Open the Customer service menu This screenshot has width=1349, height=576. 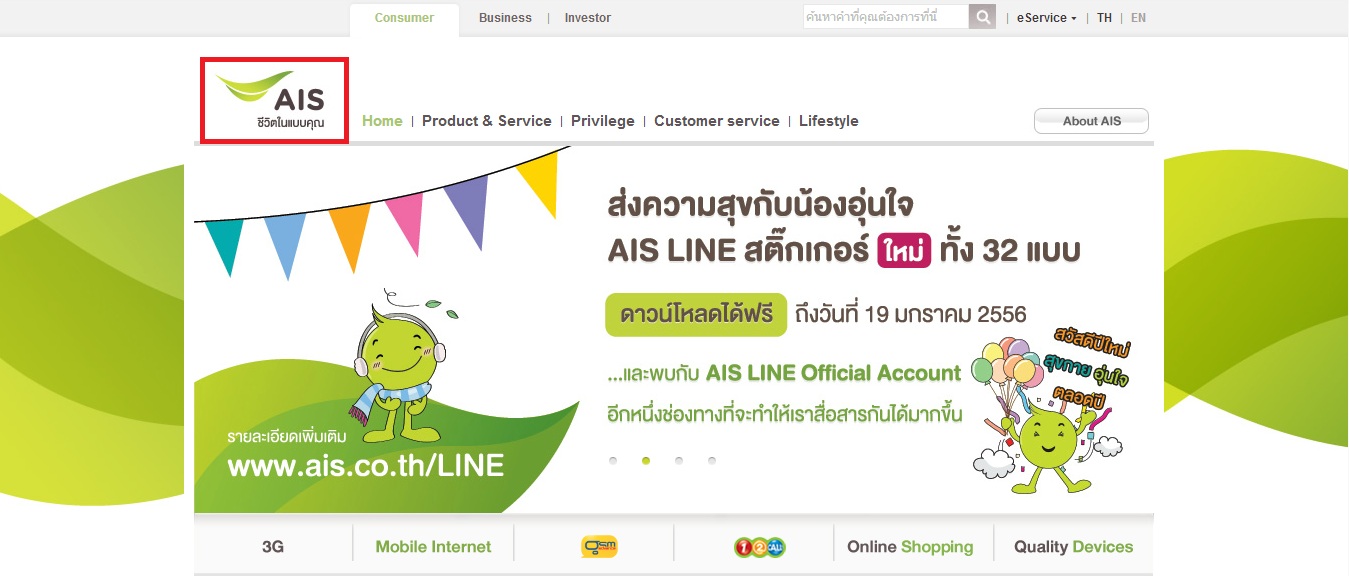[x=717, y=121]
